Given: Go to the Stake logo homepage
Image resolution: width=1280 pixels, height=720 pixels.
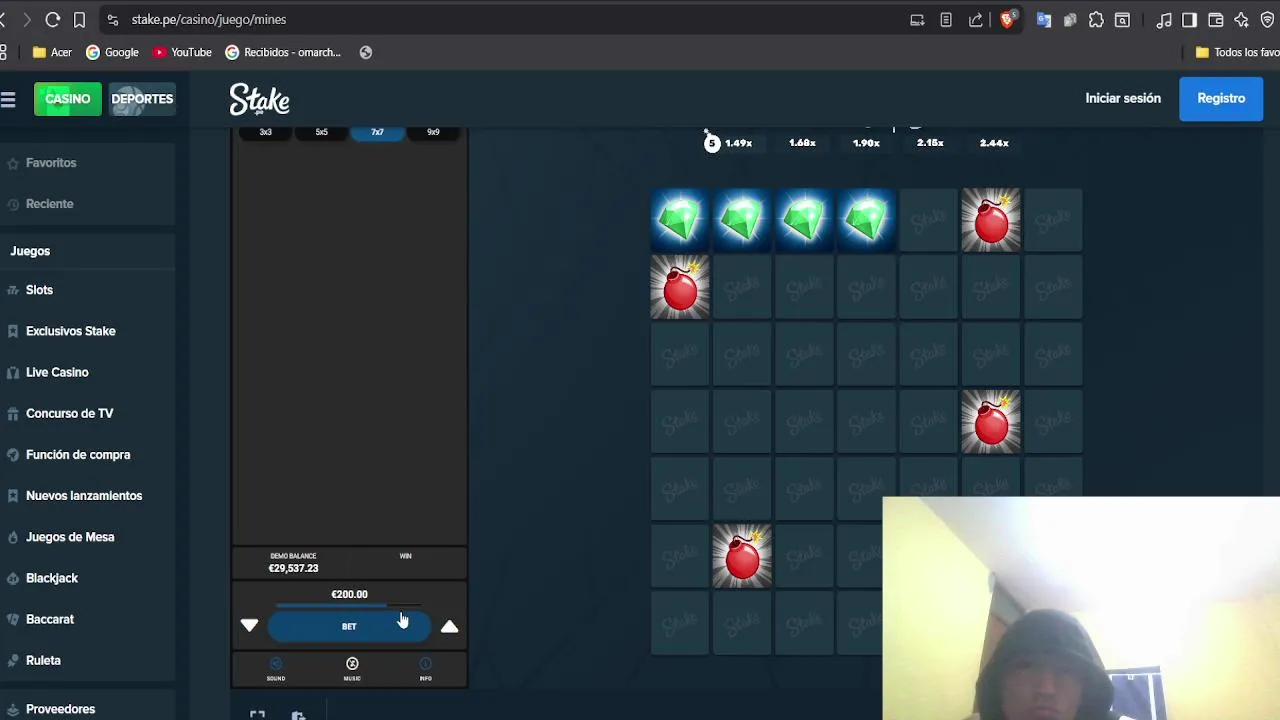Looking at the screenshot, I should click(259, 99).
